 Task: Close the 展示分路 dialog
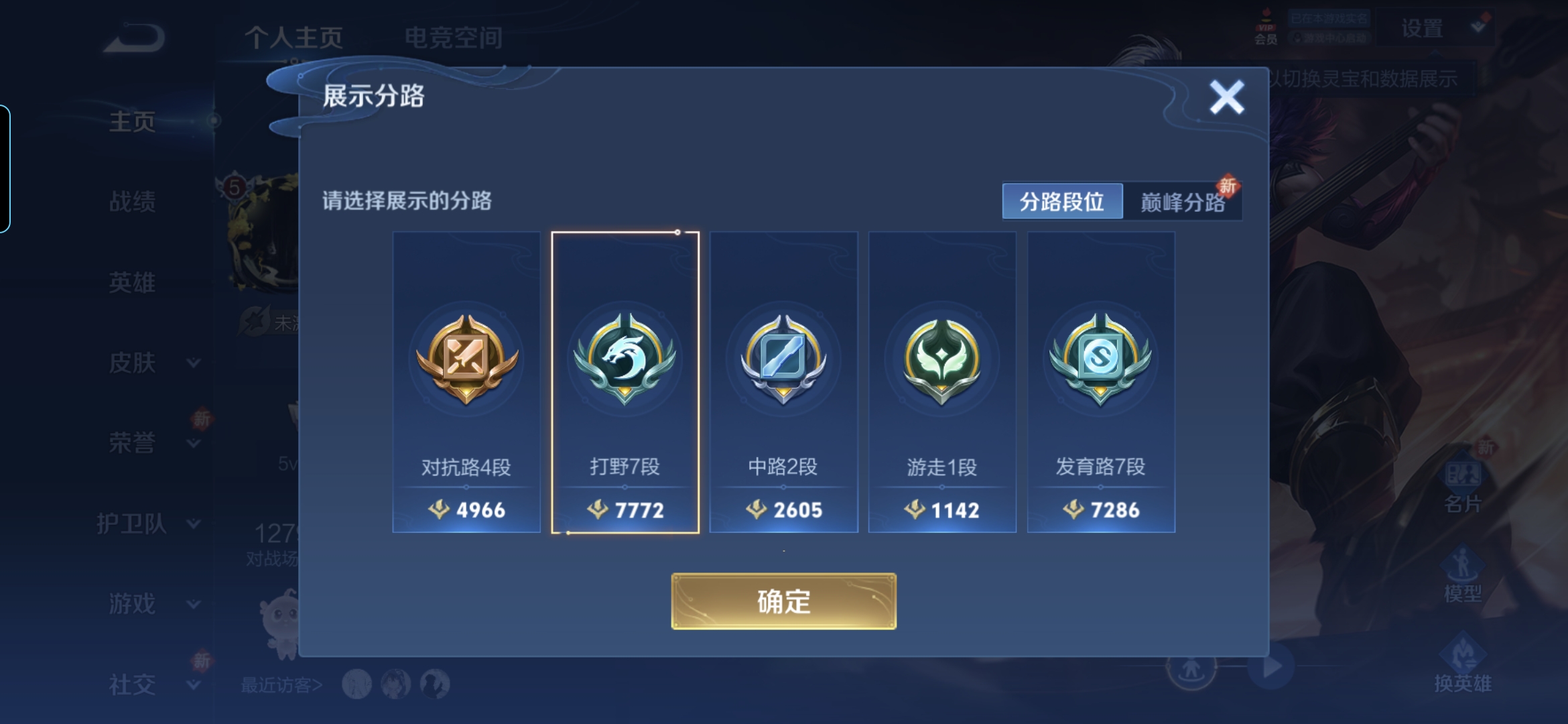[1226, 97]
